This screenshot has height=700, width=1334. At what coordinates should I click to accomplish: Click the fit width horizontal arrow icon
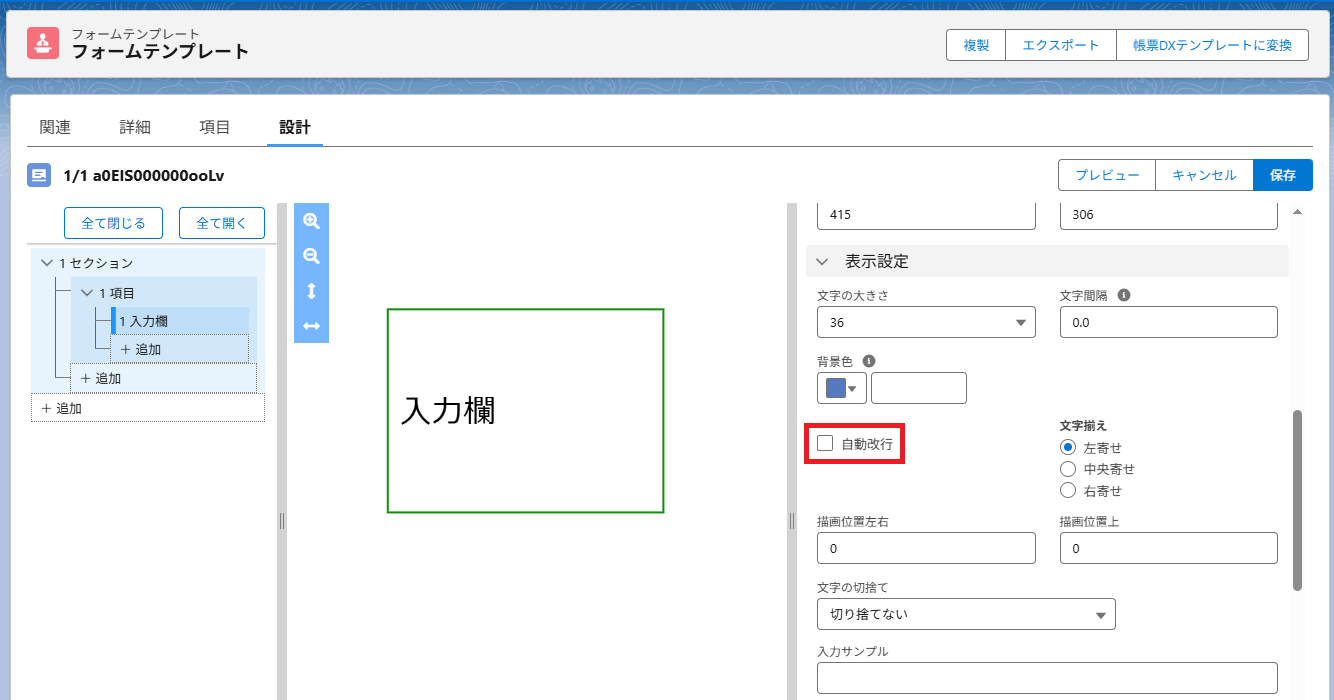[x=311, y=326]
